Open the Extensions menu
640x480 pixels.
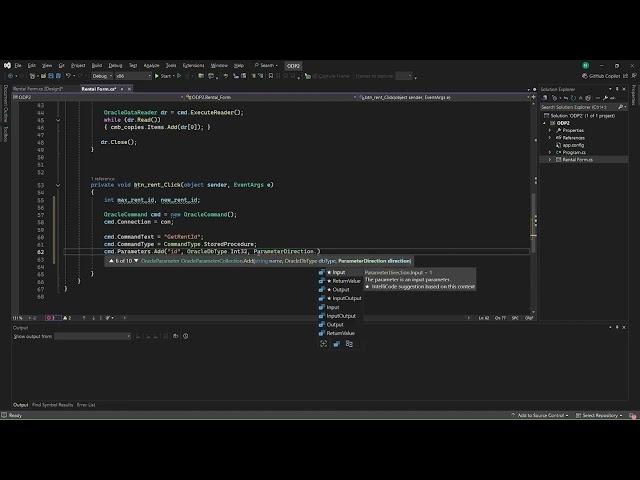(193, 65)
